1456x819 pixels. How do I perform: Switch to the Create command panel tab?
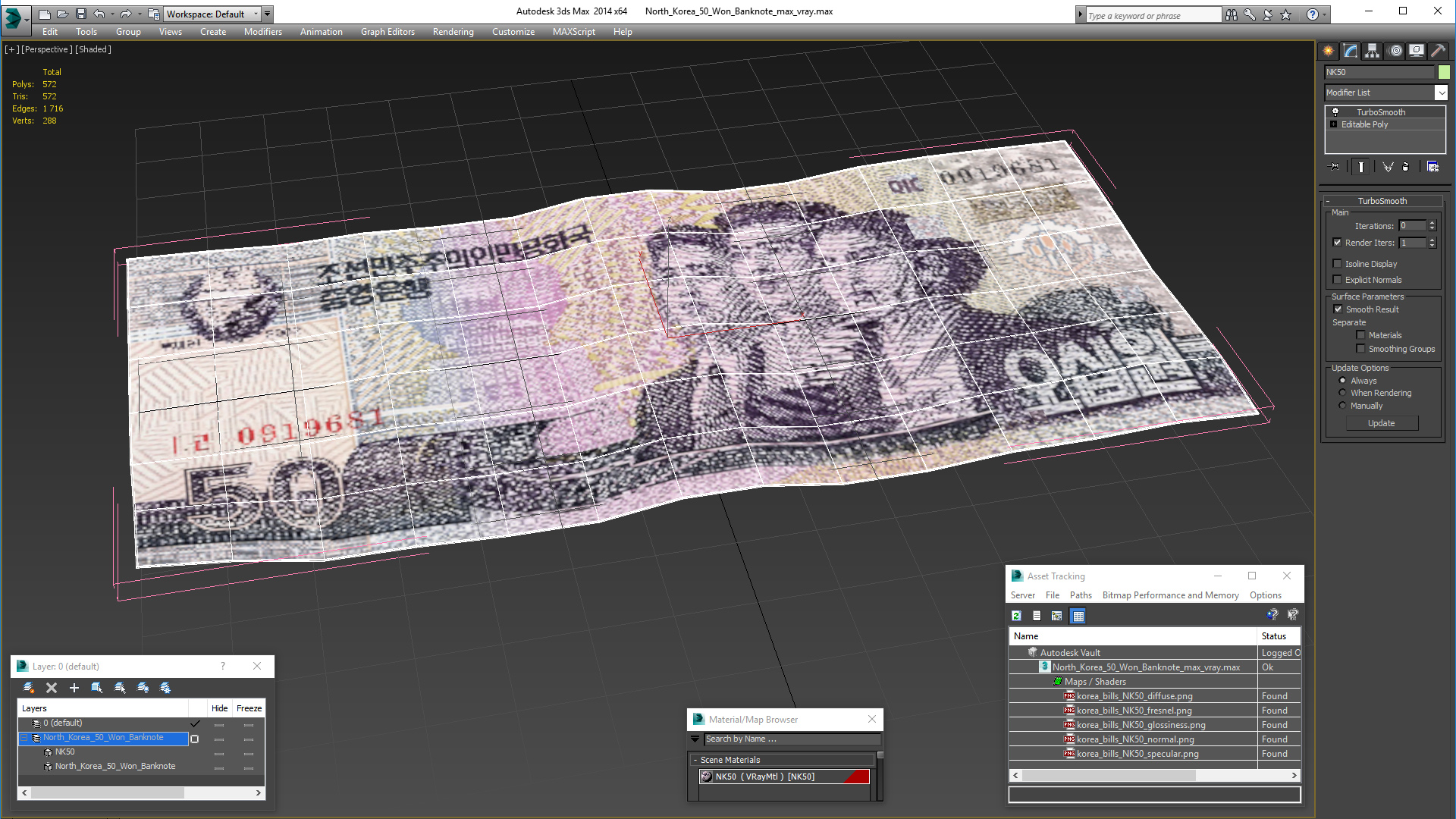1329,51
